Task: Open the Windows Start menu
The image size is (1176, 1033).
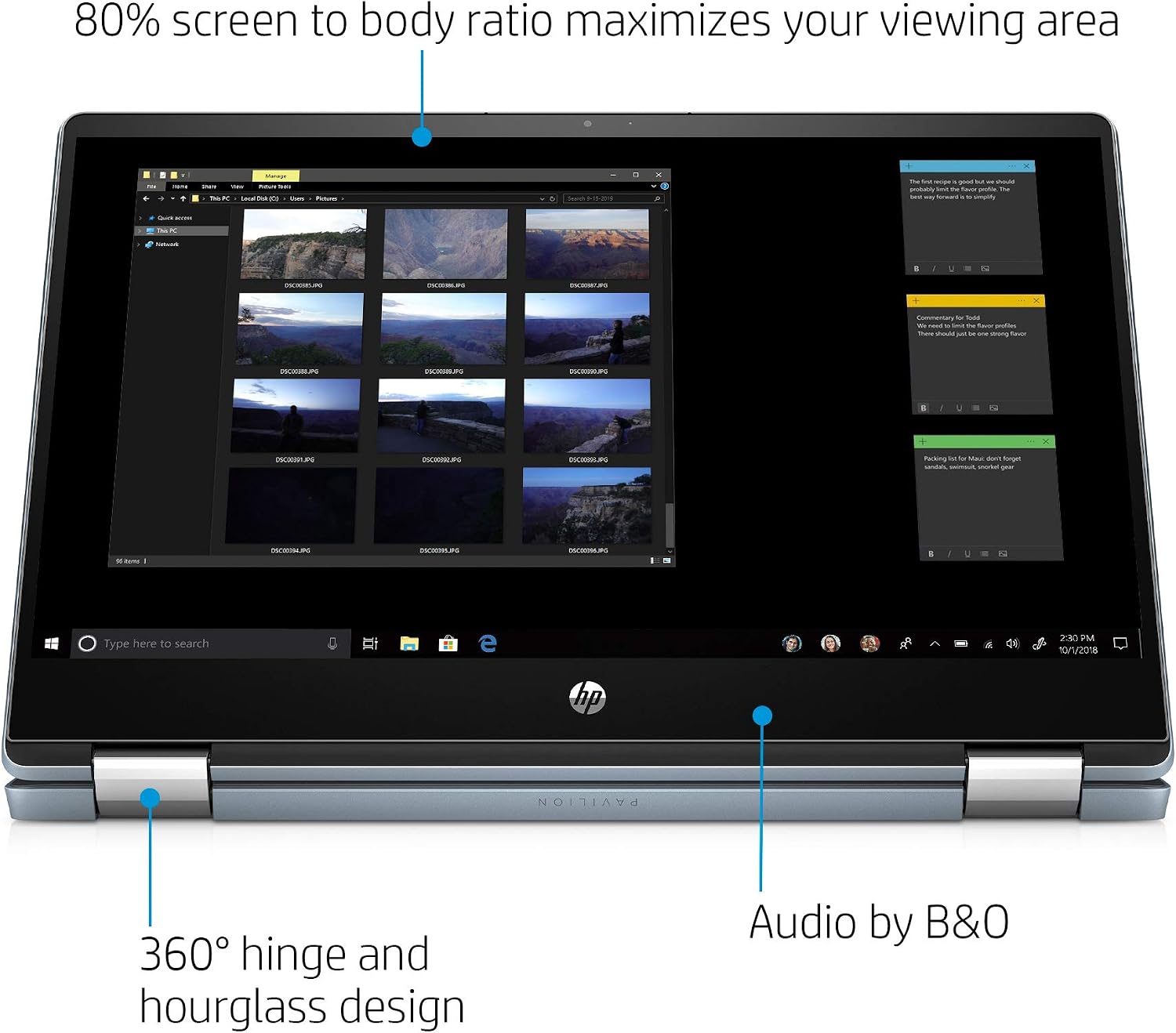Action: [x=52, y=643]
